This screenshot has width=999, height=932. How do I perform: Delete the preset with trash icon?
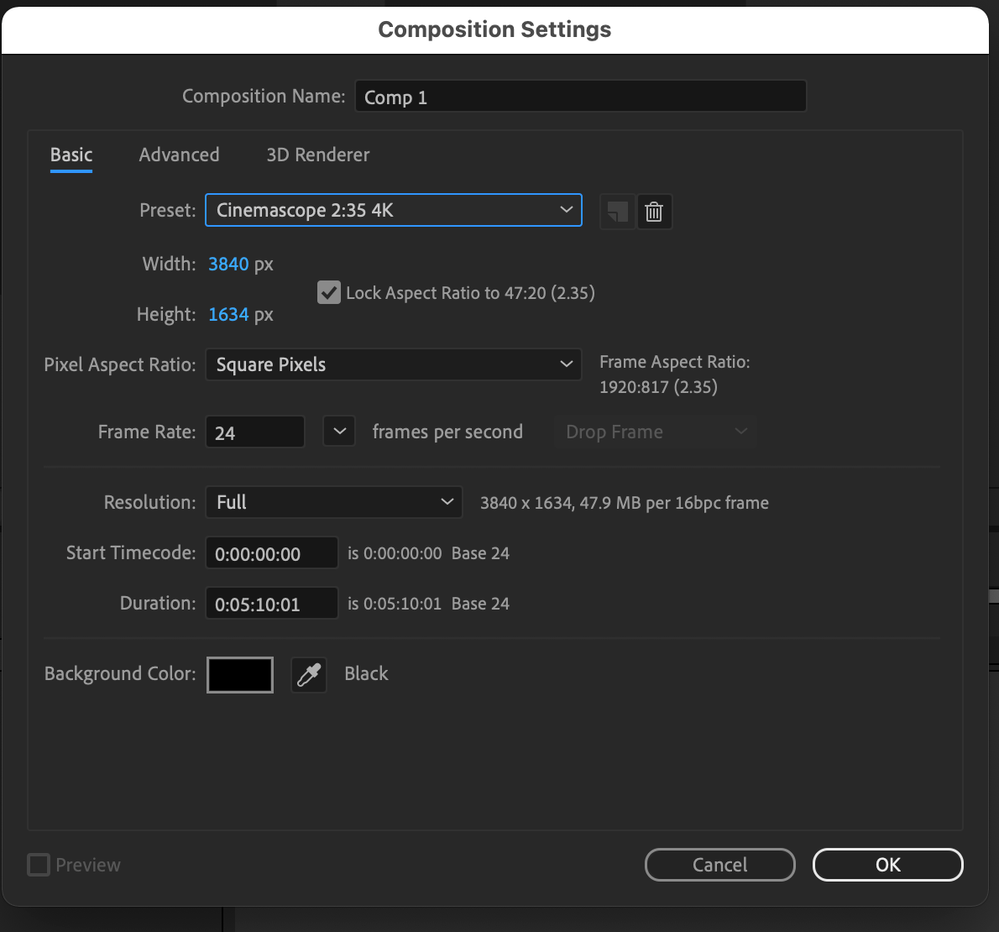coord(654,211)
